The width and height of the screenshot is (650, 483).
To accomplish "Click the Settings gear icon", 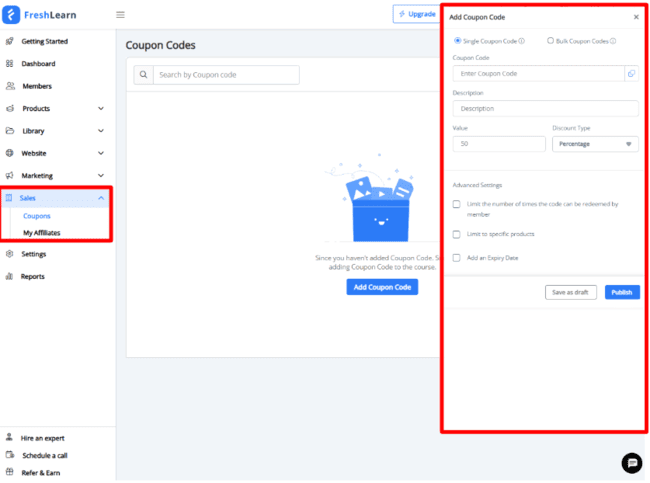I will point(10,254).
